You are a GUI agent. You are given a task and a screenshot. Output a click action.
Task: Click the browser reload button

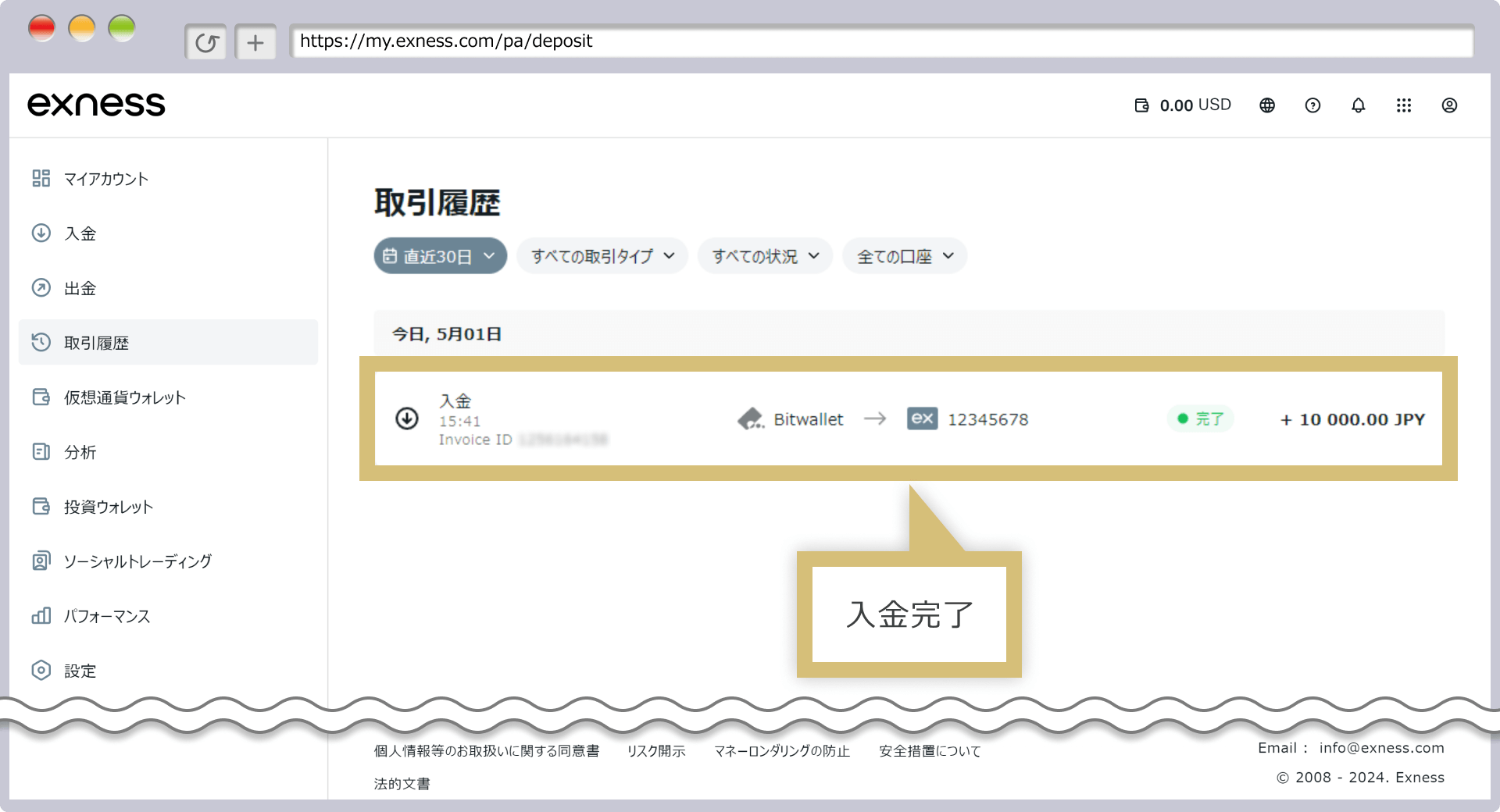point(206,42)
